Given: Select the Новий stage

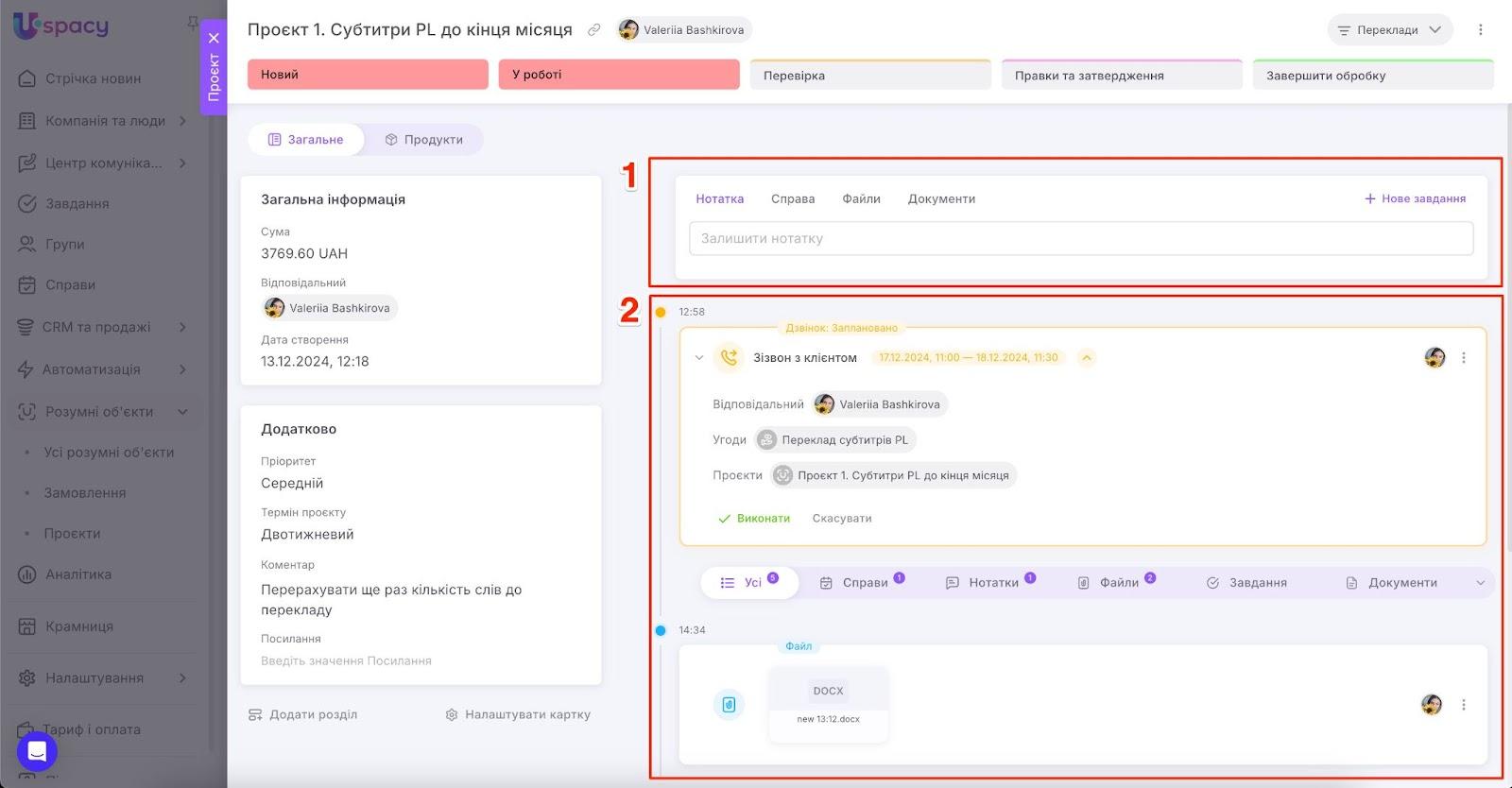Looking at the screenshot, I should point(368,75).
